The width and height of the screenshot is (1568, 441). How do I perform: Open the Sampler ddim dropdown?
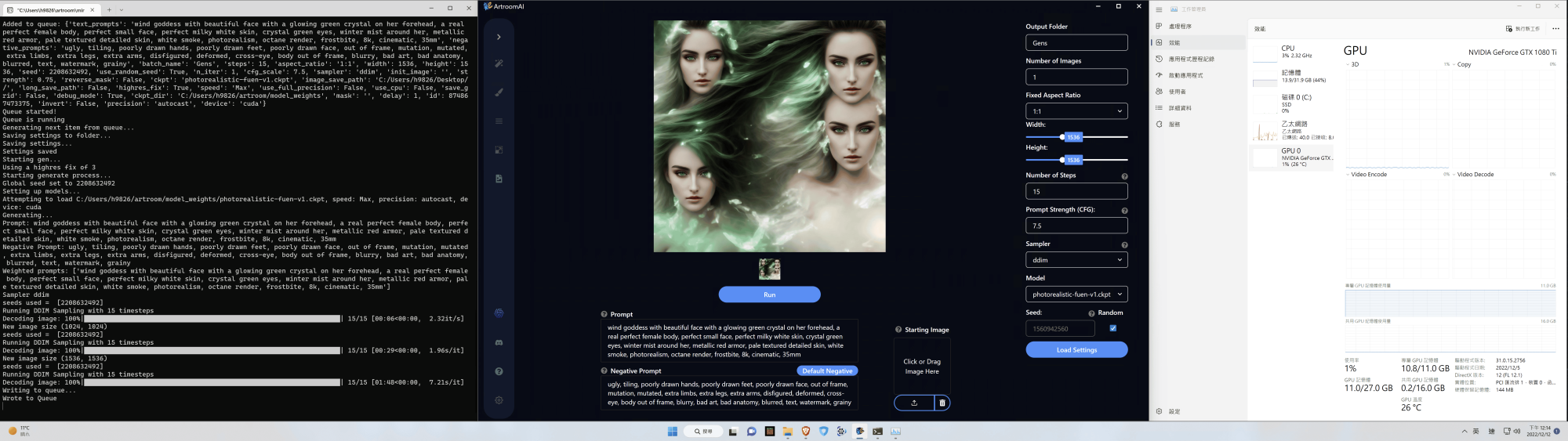click(1076, 260)
